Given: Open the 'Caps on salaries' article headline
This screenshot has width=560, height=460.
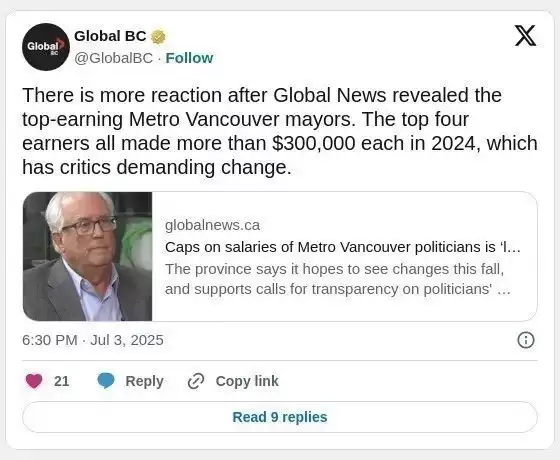Looking at the screenshot, I should click(342, 247).
